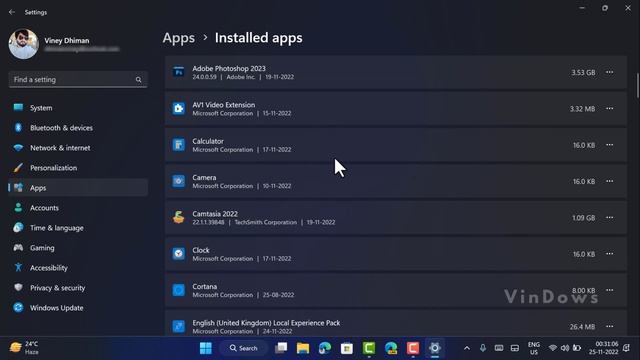Select the Apps sidebar item
The height and width of the screenshot is (360, 640).
pos(78,188)
